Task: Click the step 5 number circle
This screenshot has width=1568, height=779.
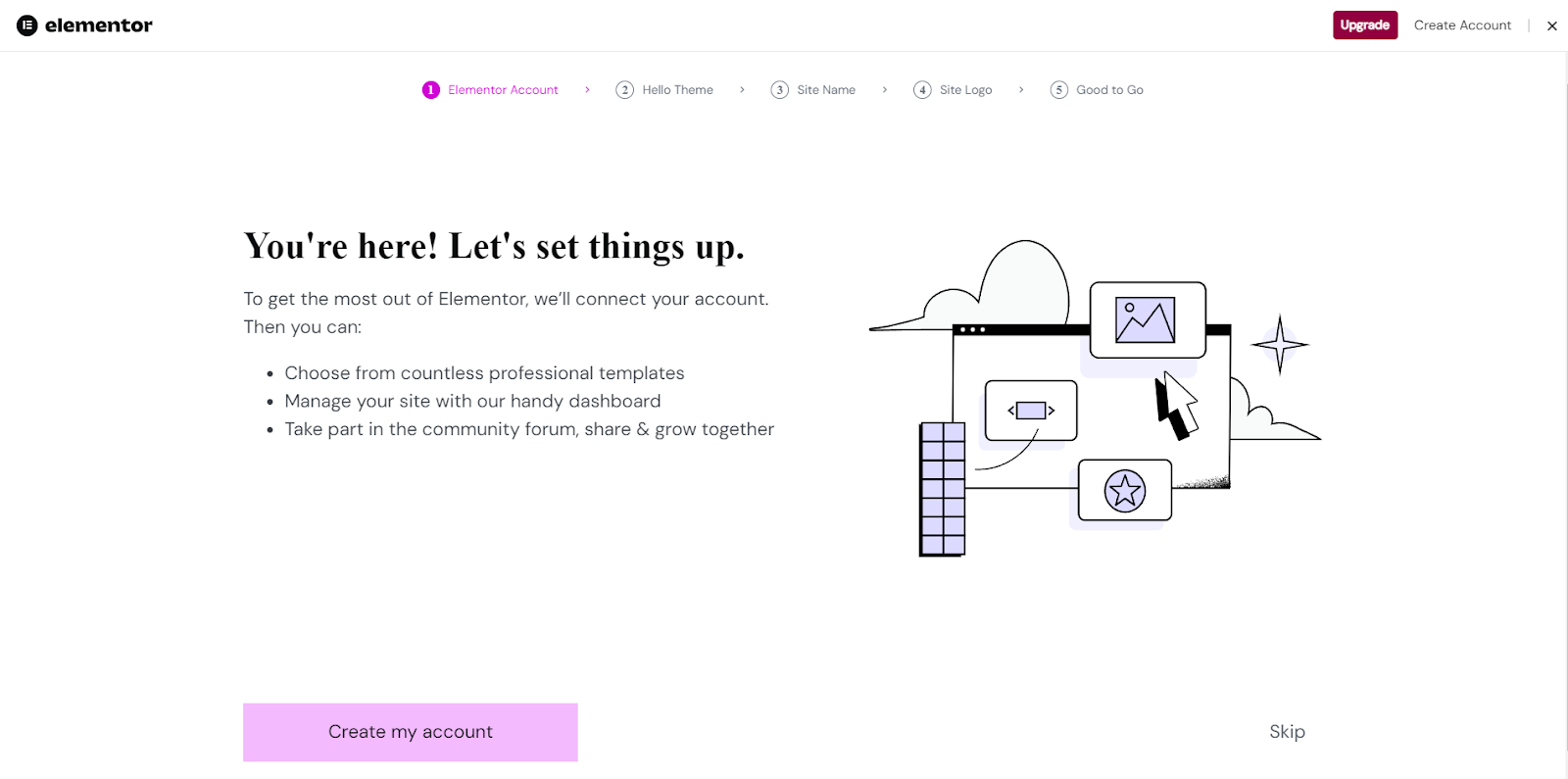Action: click(x=1059, y=90)
